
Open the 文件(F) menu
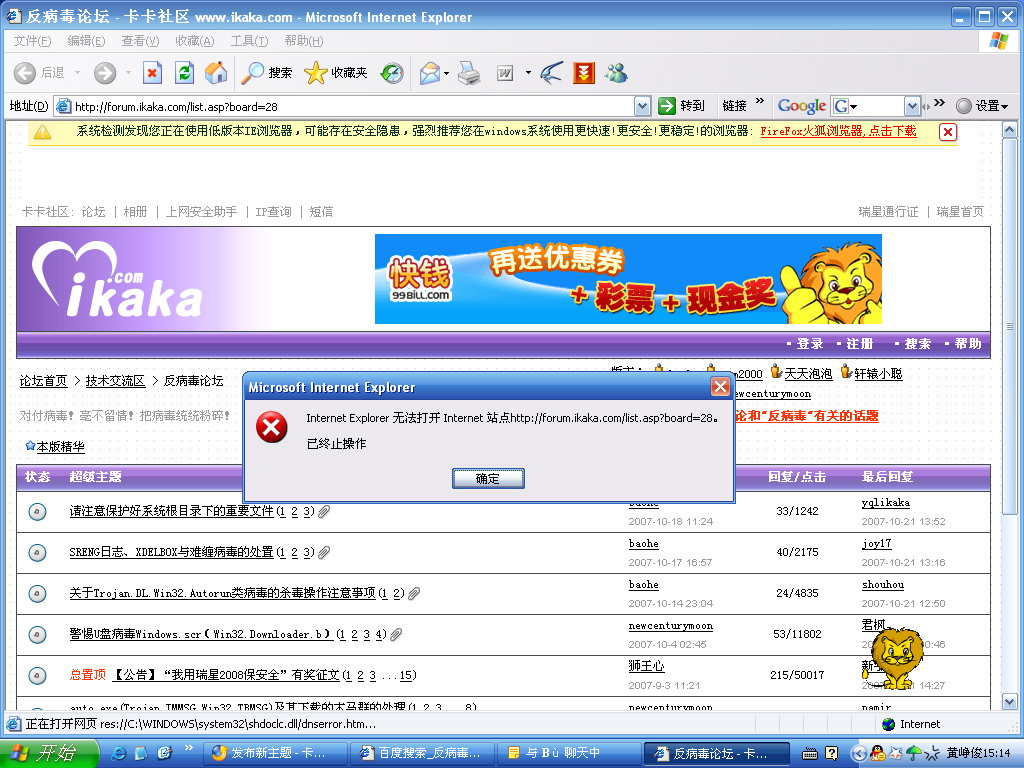pyautogui.click(x=32, y=40)
